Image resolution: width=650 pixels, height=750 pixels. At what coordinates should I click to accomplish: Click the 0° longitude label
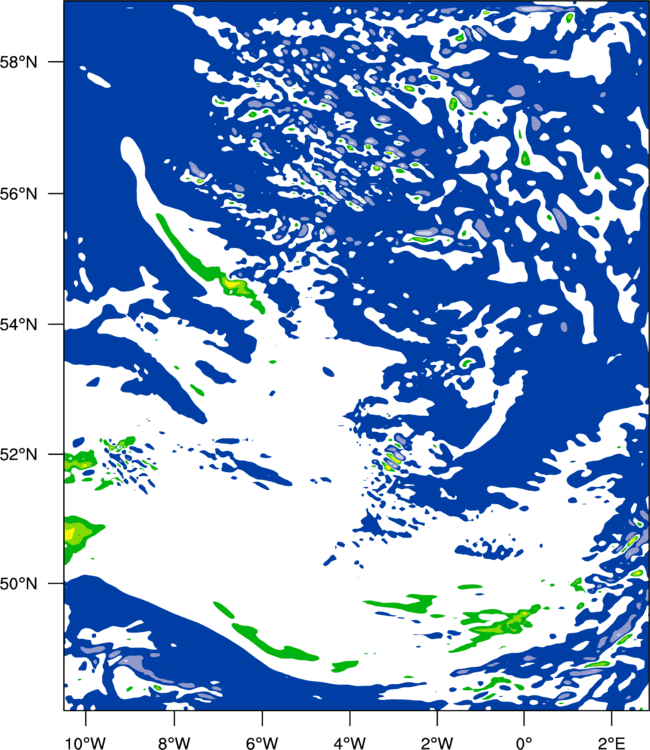pos(524,743)
